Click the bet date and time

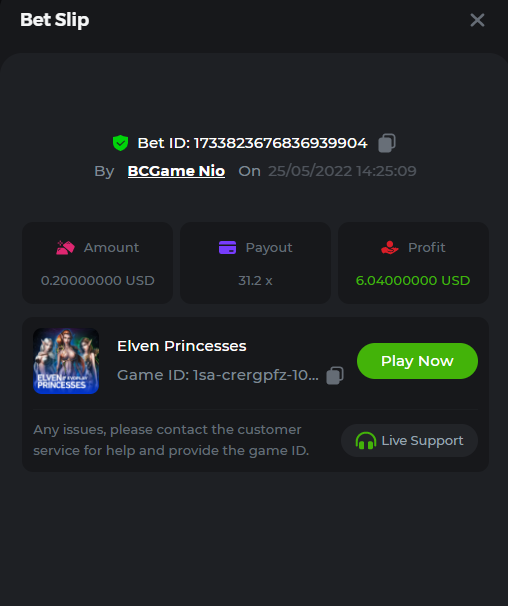342,171
